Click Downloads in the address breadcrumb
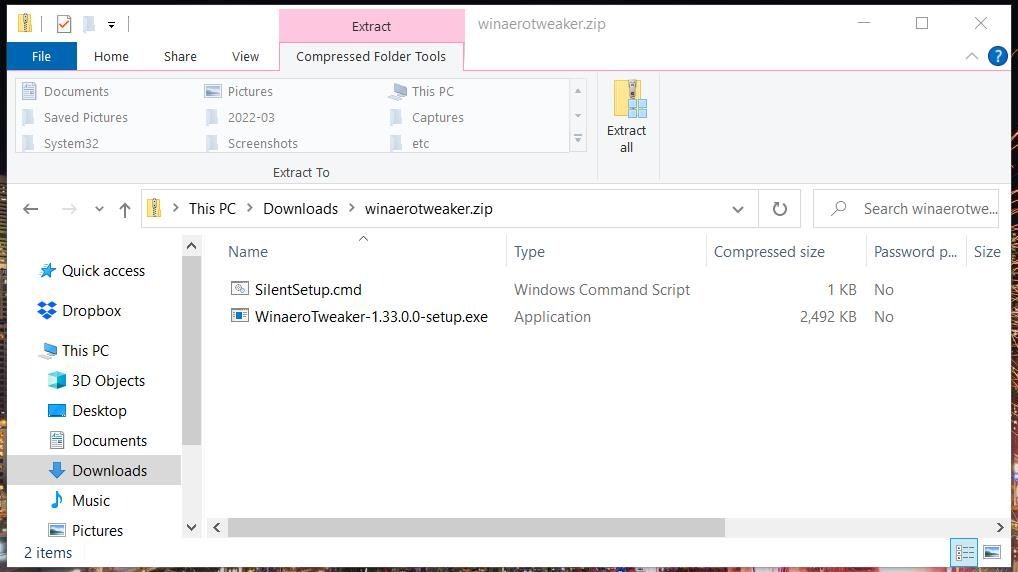This screenshot has height=572, width=1018. pos(301,208)
